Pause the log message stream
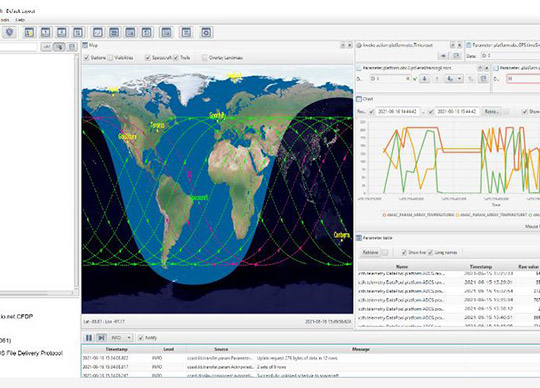The image size is (540, 388). pos(89,338)
